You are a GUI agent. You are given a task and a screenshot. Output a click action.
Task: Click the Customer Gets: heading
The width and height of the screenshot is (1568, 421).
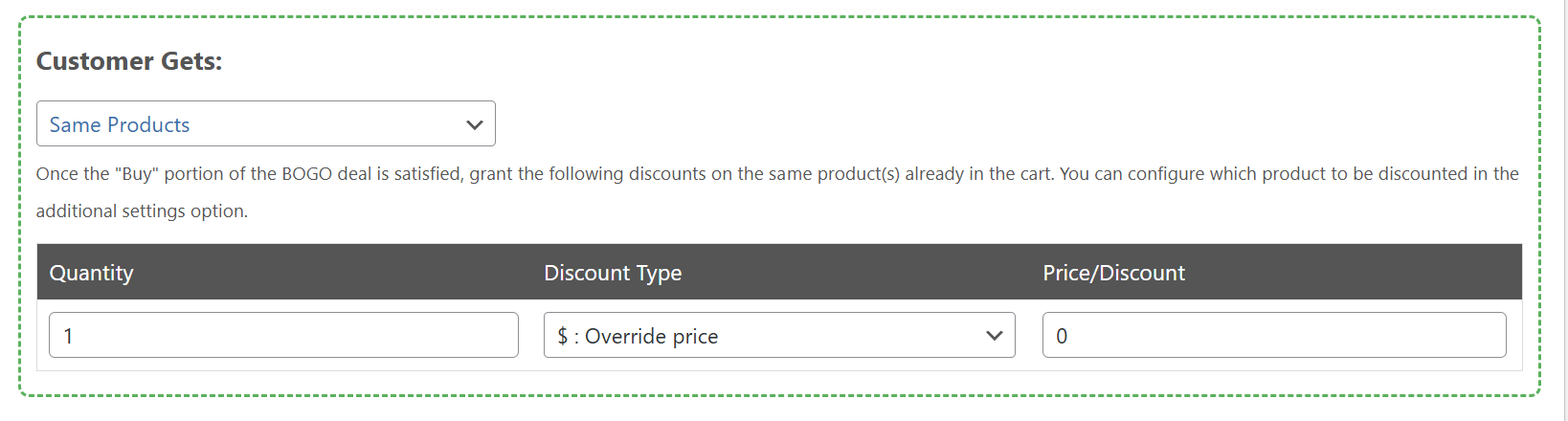click(129, 61)
